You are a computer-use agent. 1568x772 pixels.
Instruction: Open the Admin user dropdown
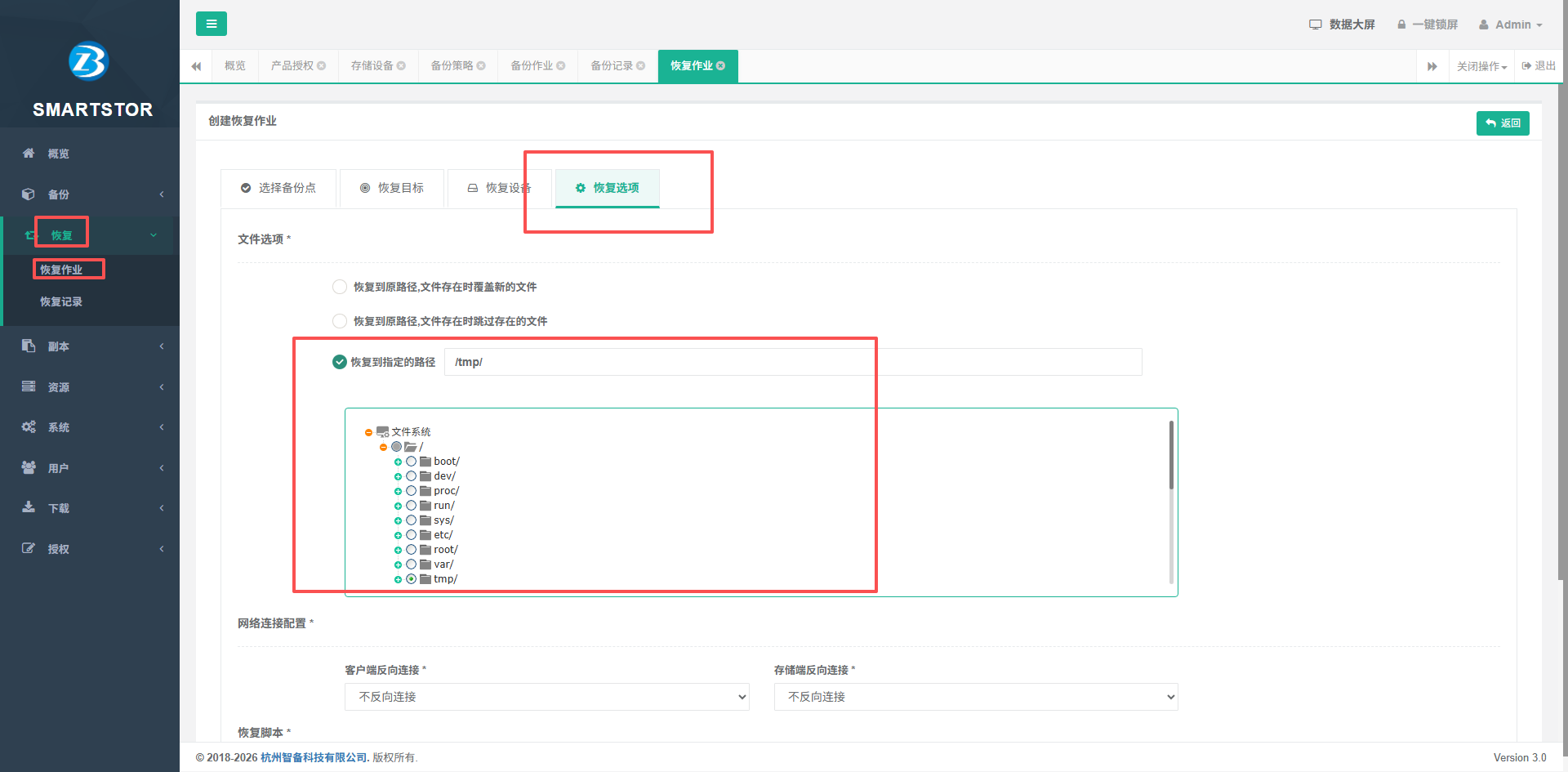[1511, 25]
